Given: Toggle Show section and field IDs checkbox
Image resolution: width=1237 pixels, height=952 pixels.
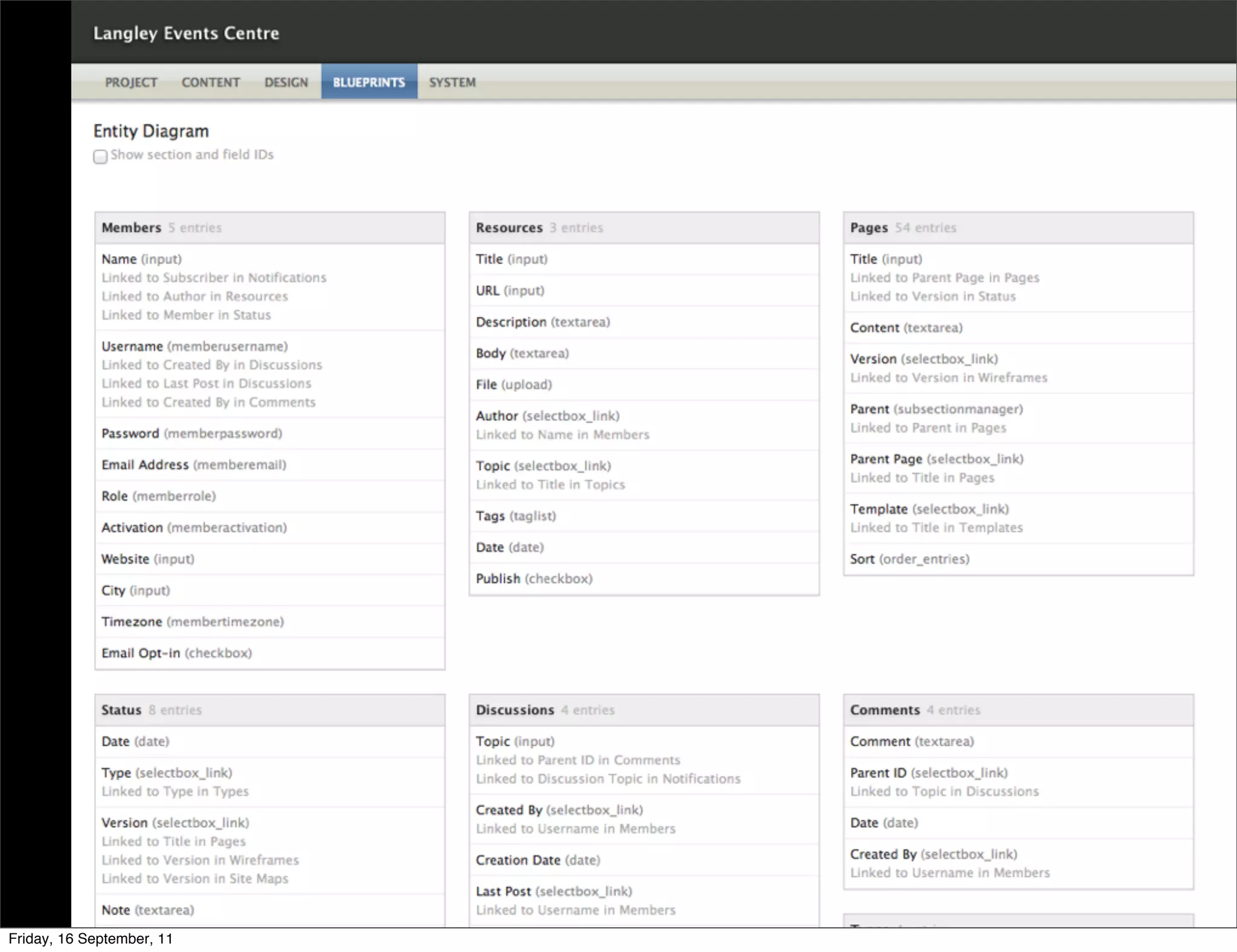Looking at the screenshot, I should pos(100,156).
